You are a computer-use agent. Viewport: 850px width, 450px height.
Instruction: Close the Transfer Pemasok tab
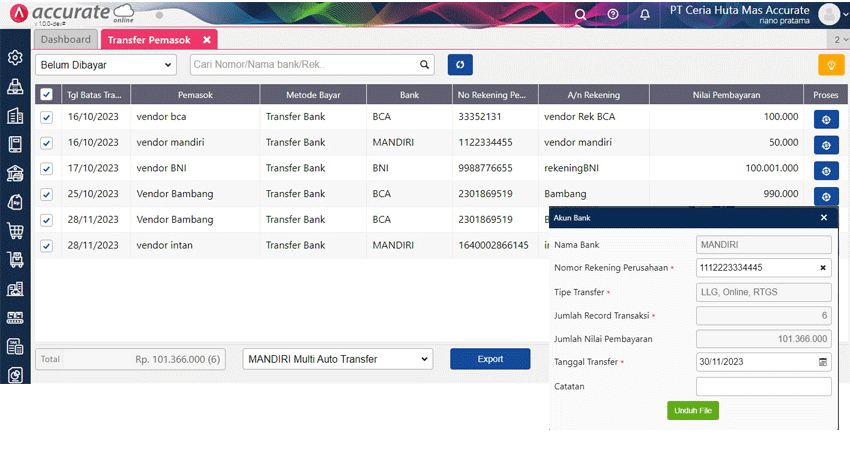click(x=207, y=40)
